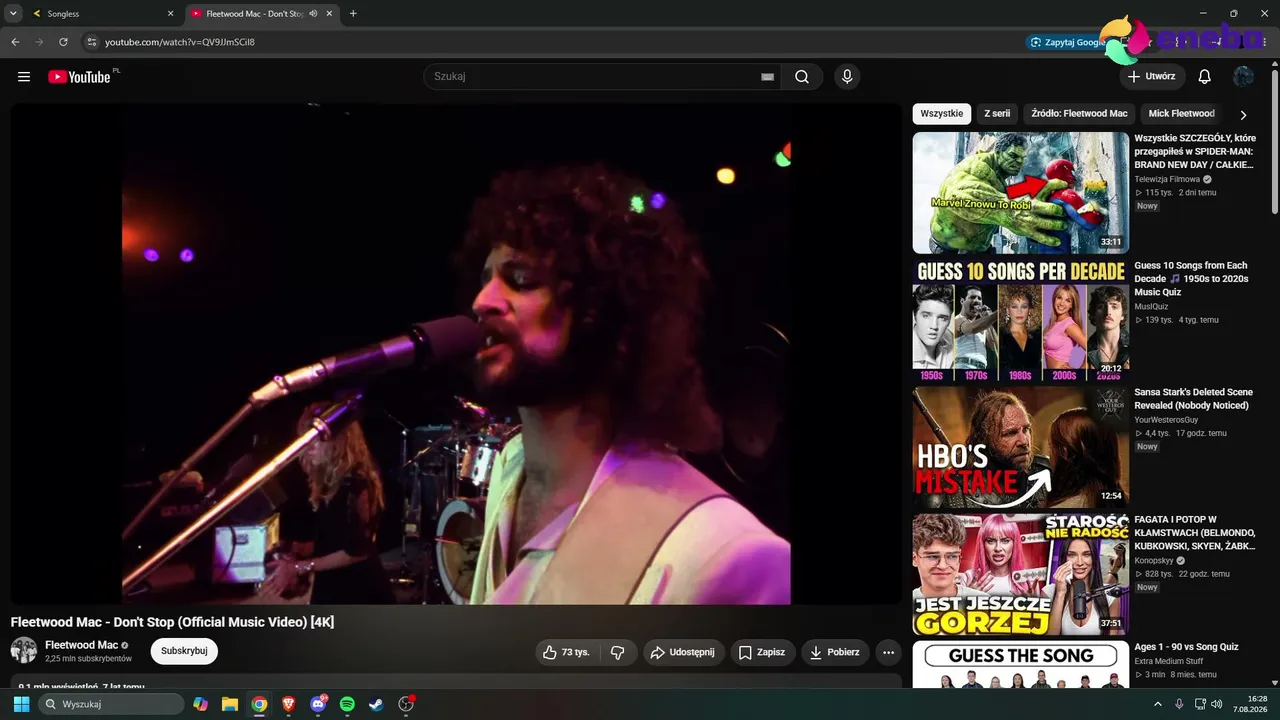Click the Pobierz download button
The width and height of the screenshot is (1280, 720).
click(835, 652)
